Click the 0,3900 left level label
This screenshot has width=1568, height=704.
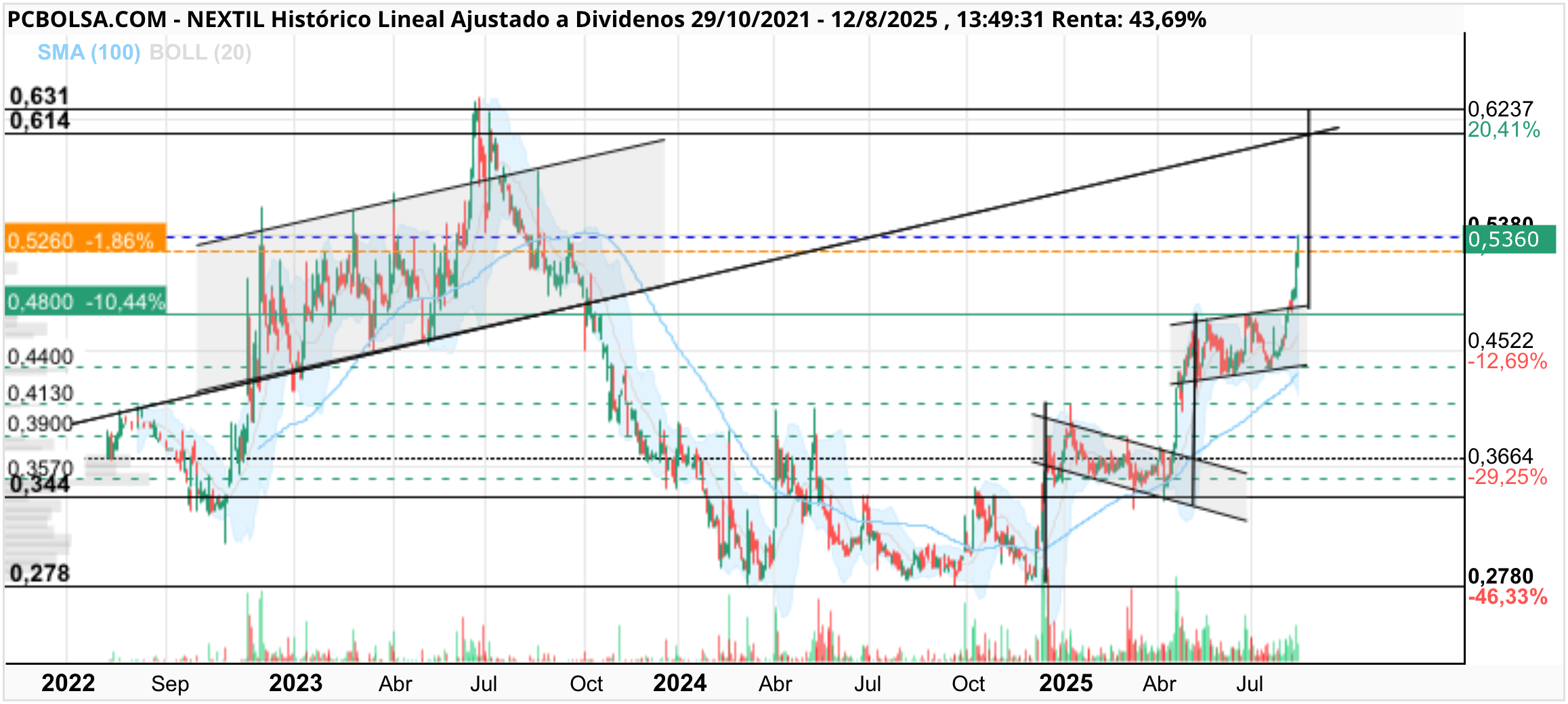[x=40, y=424]
